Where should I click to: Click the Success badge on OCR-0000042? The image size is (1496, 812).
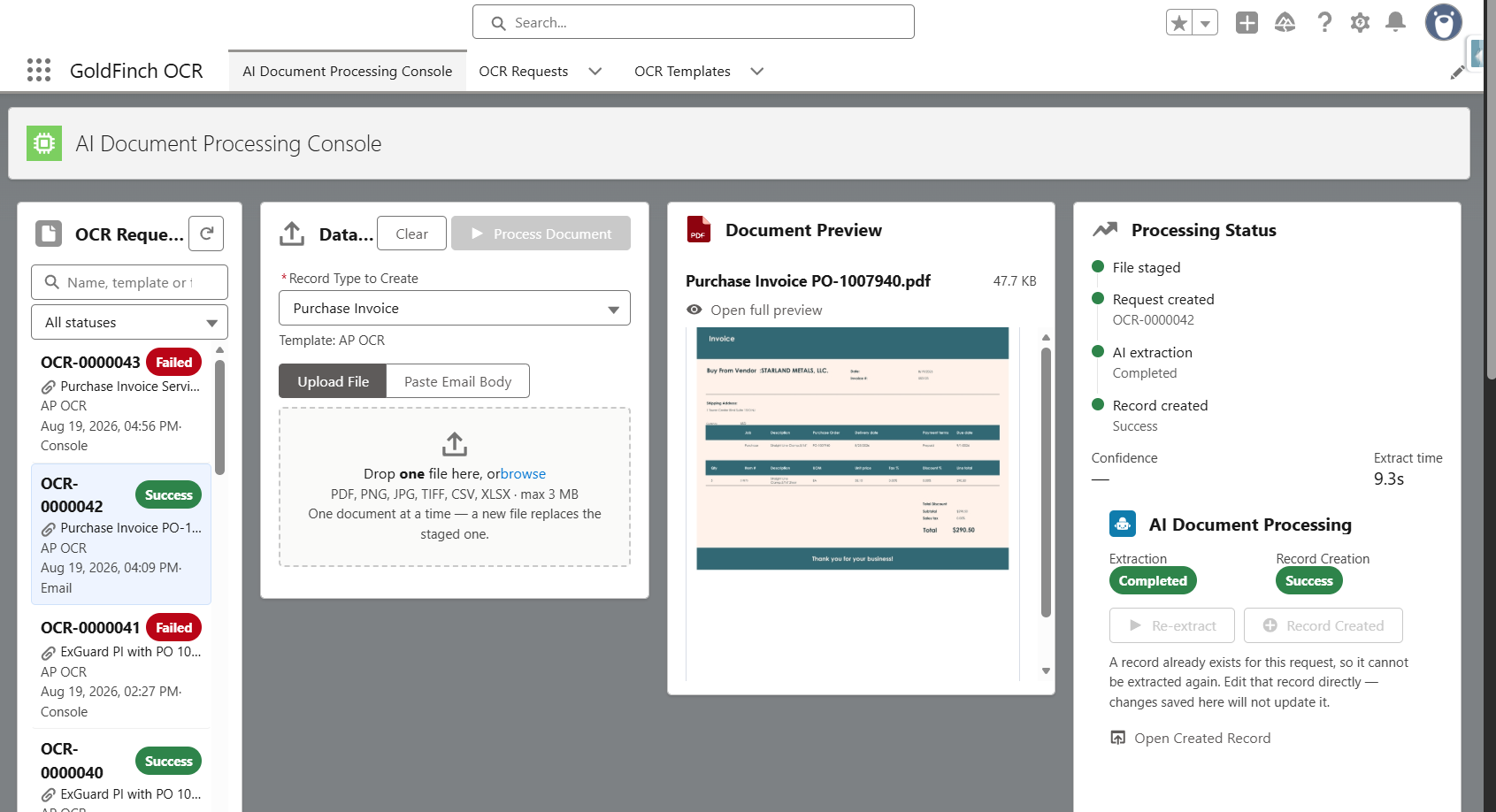coord(168,494)
